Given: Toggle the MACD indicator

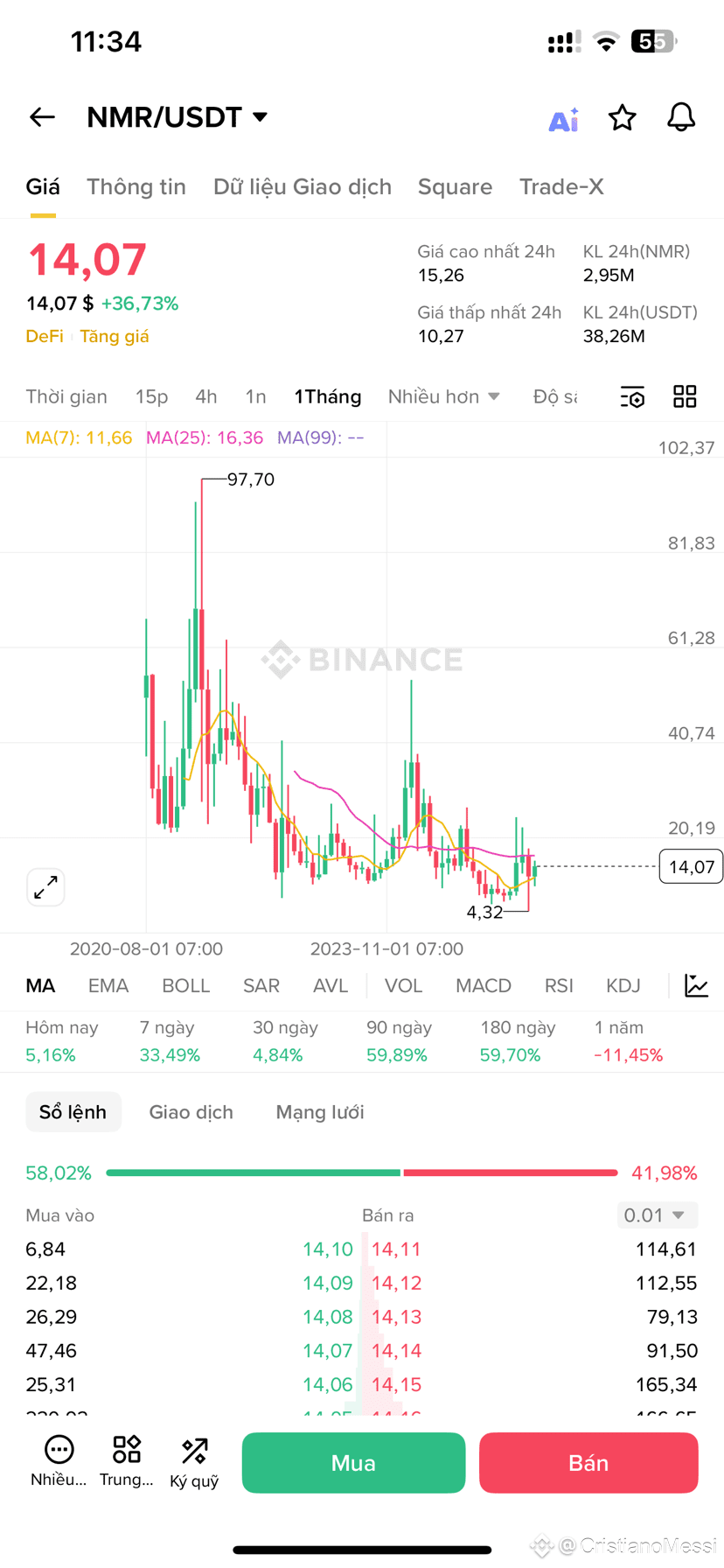Looking at the screenshot, I should click(484, 986).
